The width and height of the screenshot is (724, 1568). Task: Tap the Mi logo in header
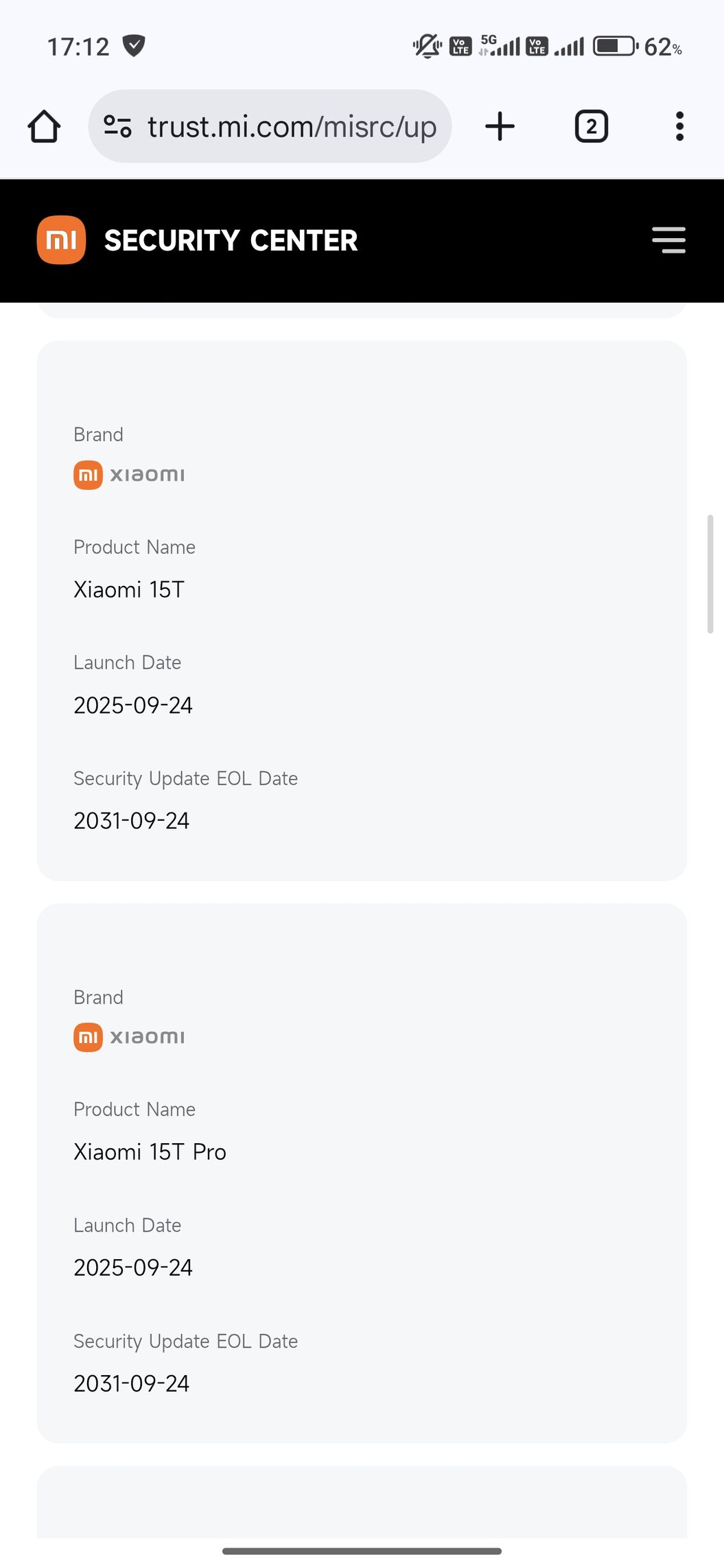[x=61, y=240]
